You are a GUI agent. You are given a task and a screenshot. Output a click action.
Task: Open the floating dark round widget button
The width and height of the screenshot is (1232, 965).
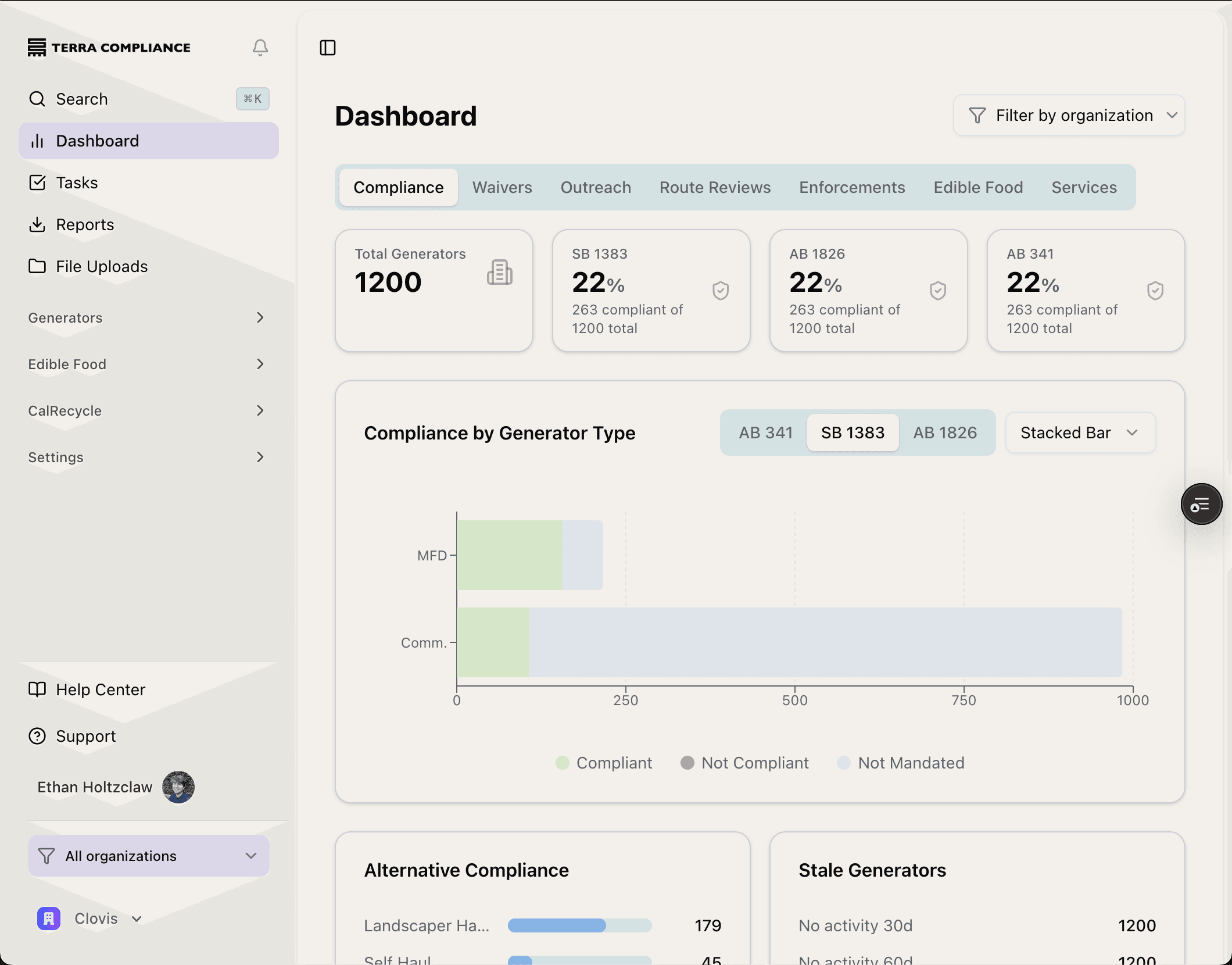coord(1201,504)
